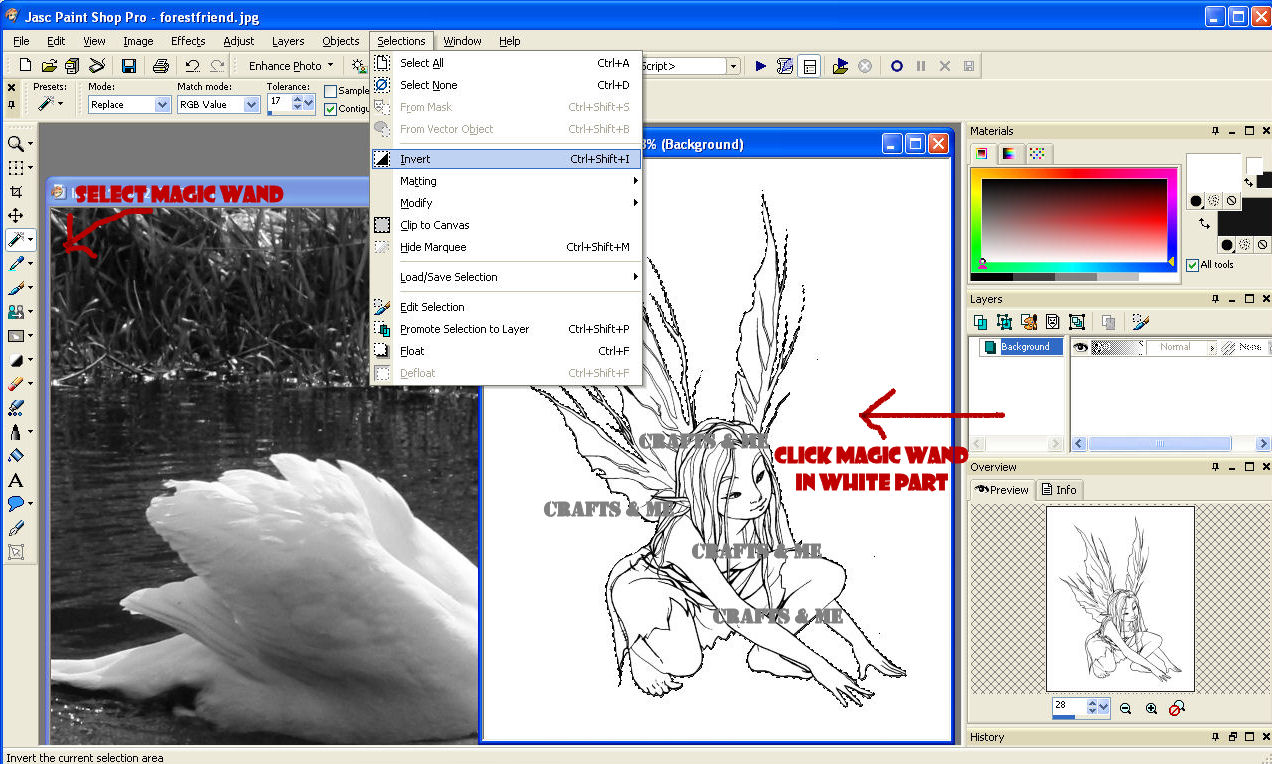
Task: Switch to the Info tab in Overview
Action: [1059, 489]
